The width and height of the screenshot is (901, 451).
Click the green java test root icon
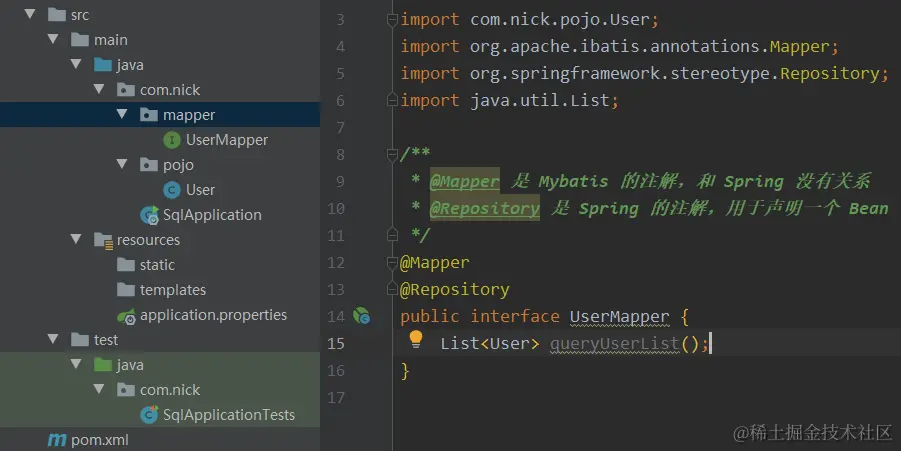[x=103, y=364]
